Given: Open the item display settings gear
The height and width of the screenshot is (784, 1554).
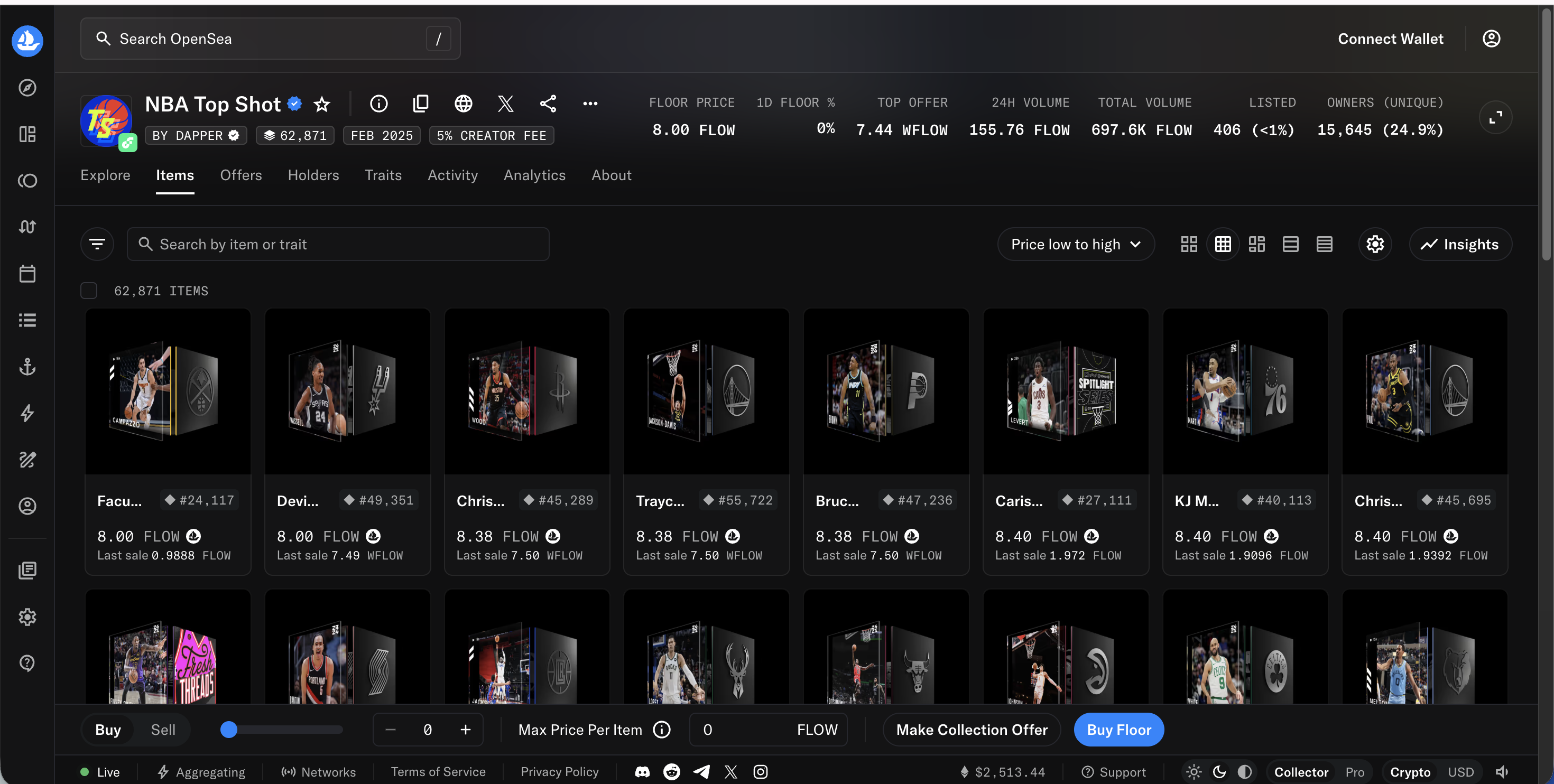Looking at the screenshot, I should 1375,244.
